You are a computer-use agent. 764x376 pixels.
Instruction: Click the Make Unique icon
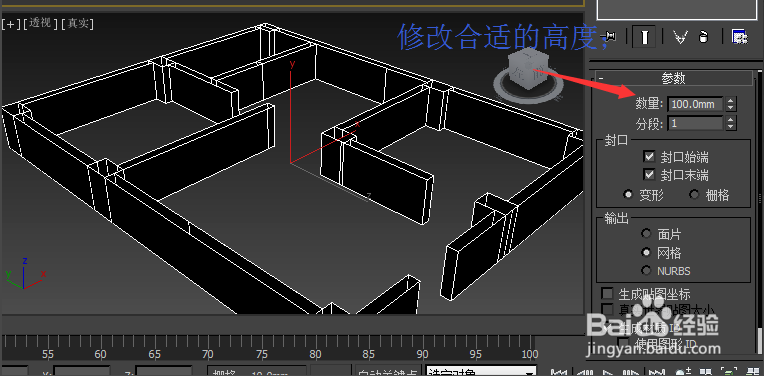[681, 37]
